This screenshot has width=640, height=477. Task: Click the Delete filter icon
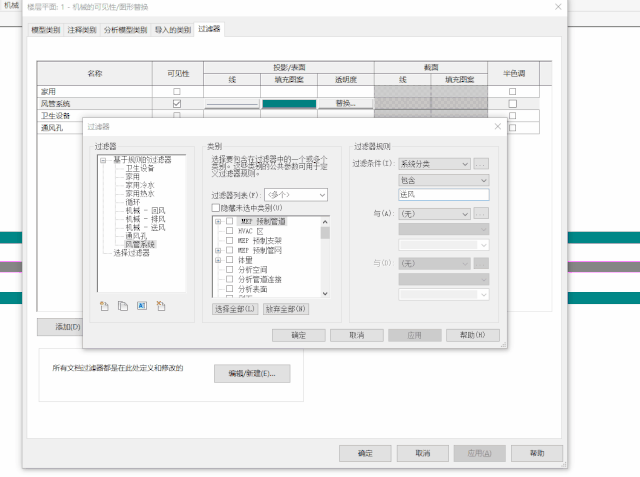pyautogui.click(x=161, y=306)
